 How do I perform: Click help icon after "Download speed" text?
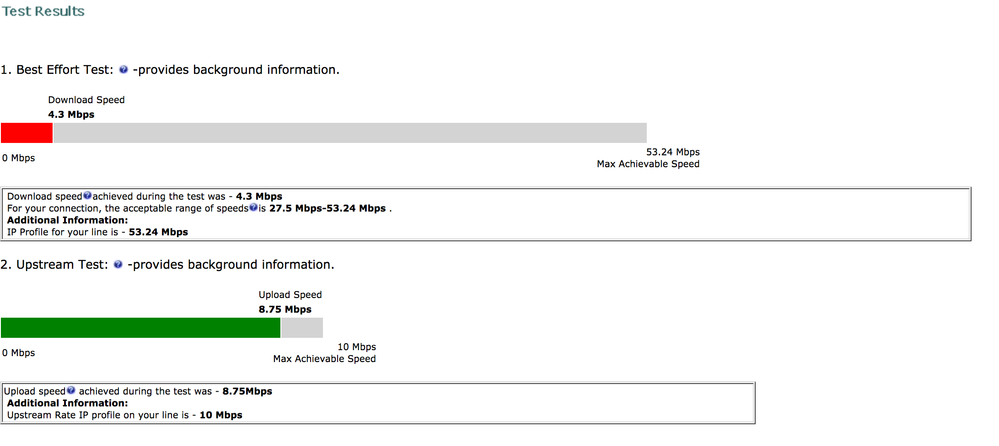coord(87,196)
